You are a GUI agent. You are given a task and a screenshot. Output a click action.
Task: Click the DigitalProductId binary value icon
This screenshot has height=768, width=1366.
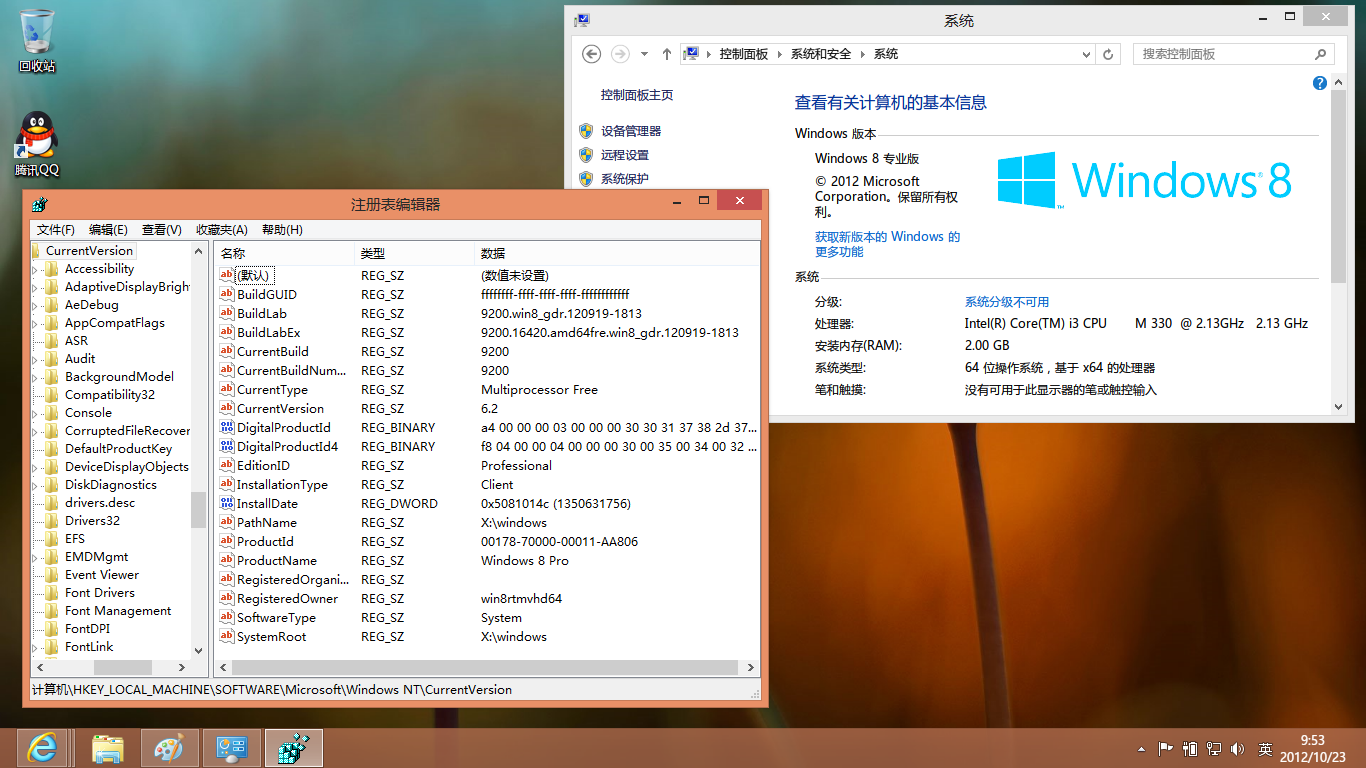pyautogui.click(x=226, y=427)
